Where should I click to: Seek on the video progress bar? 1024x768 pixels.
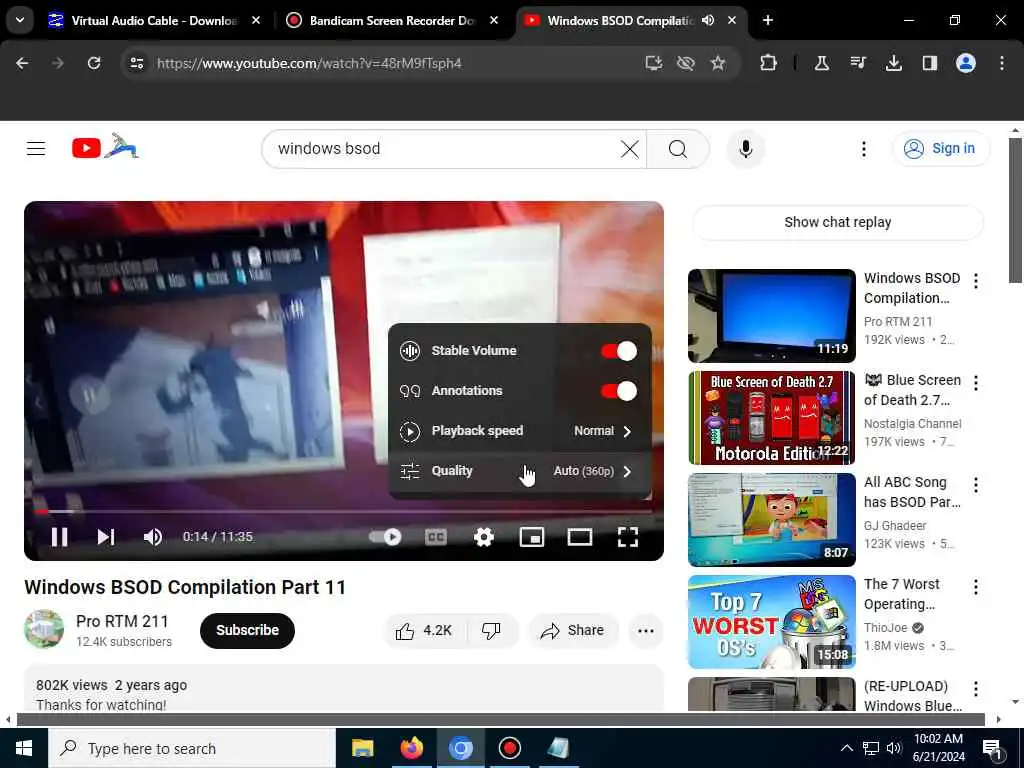tap(344, 511)
